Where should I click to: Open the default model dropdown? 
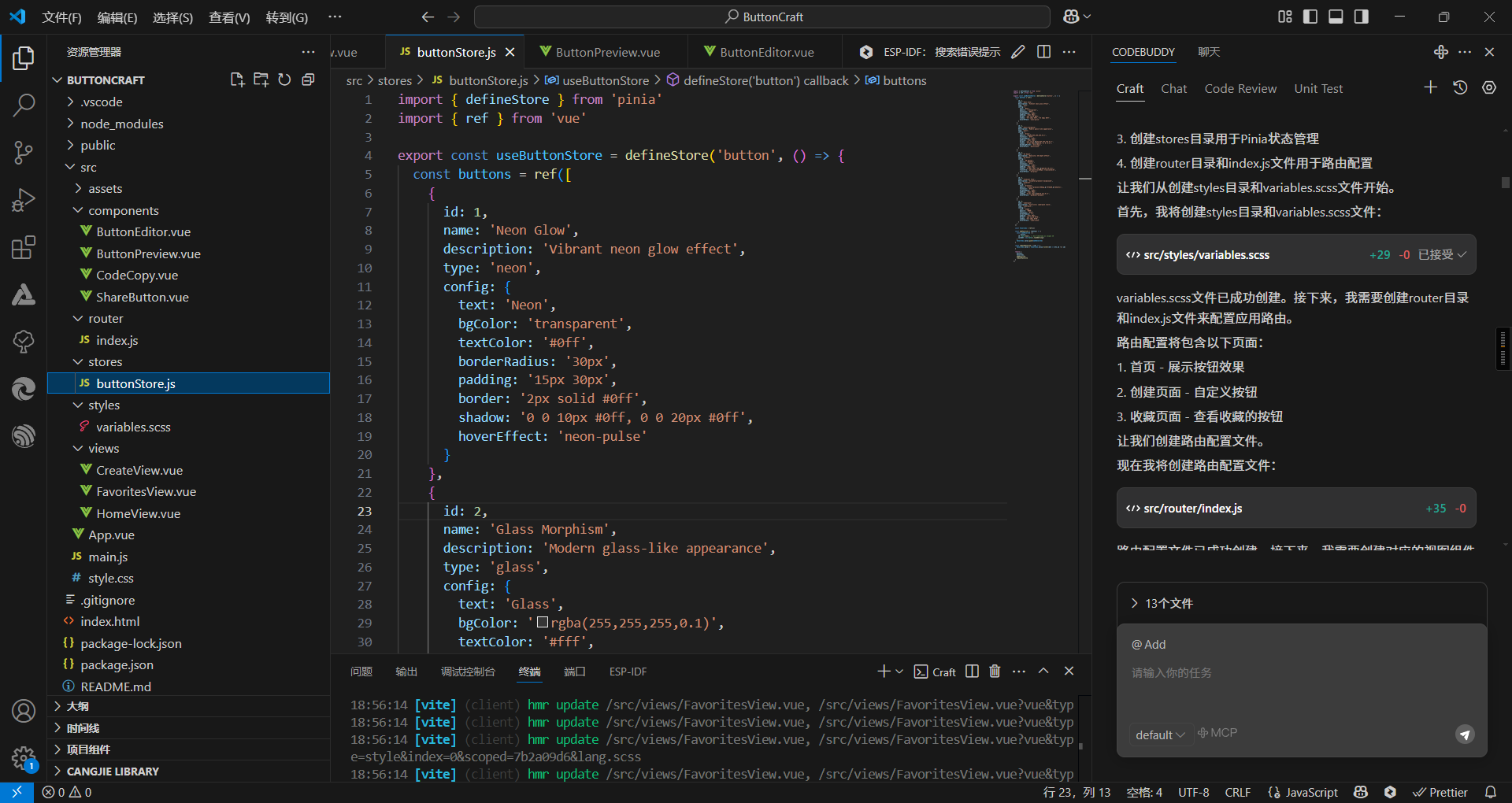pyautogui.click(x=1160, y=735)
